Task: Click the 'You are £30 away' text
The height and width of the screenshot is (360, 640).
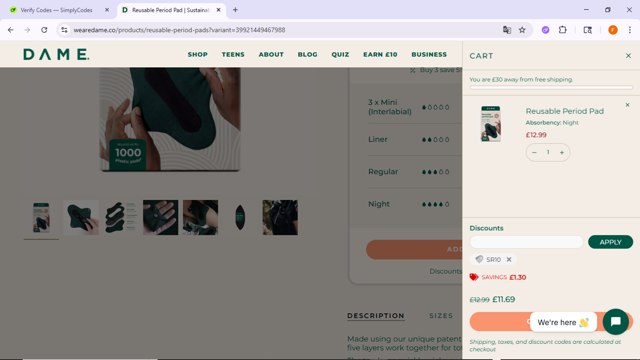Action: [521, 80]
